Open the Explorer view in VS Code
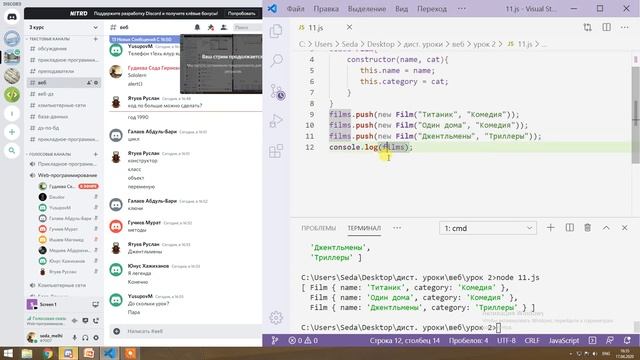This screenshot has width=640, height=360. [x=276, y=31]
